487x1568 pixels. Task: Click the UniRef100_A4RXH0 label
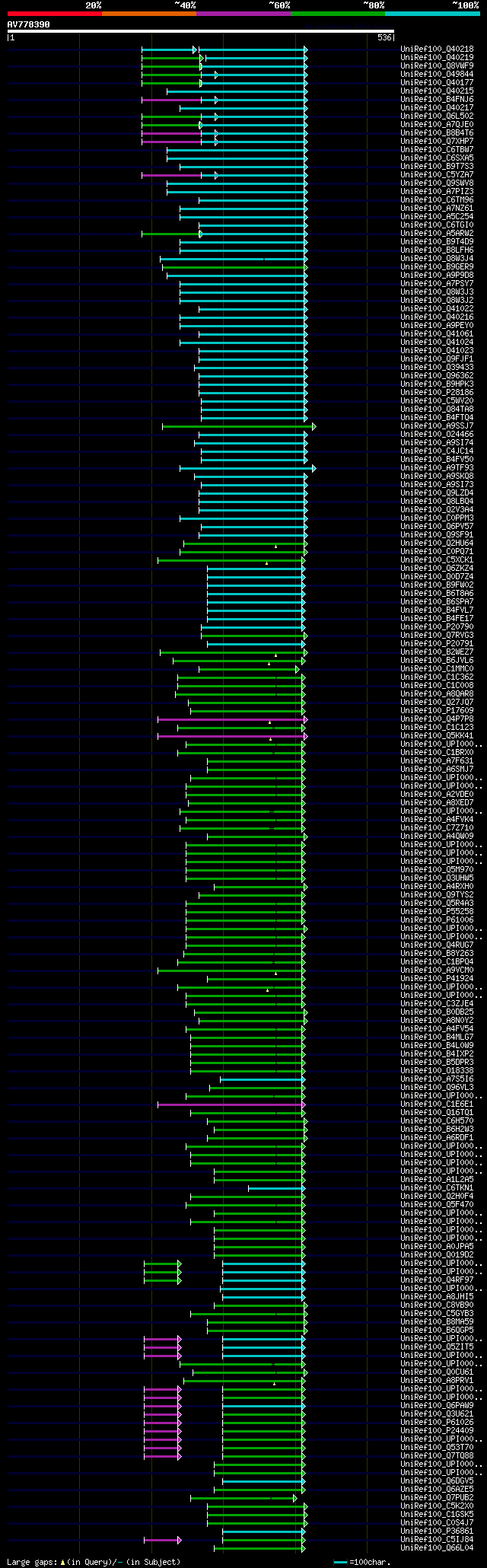coord(437,886)
